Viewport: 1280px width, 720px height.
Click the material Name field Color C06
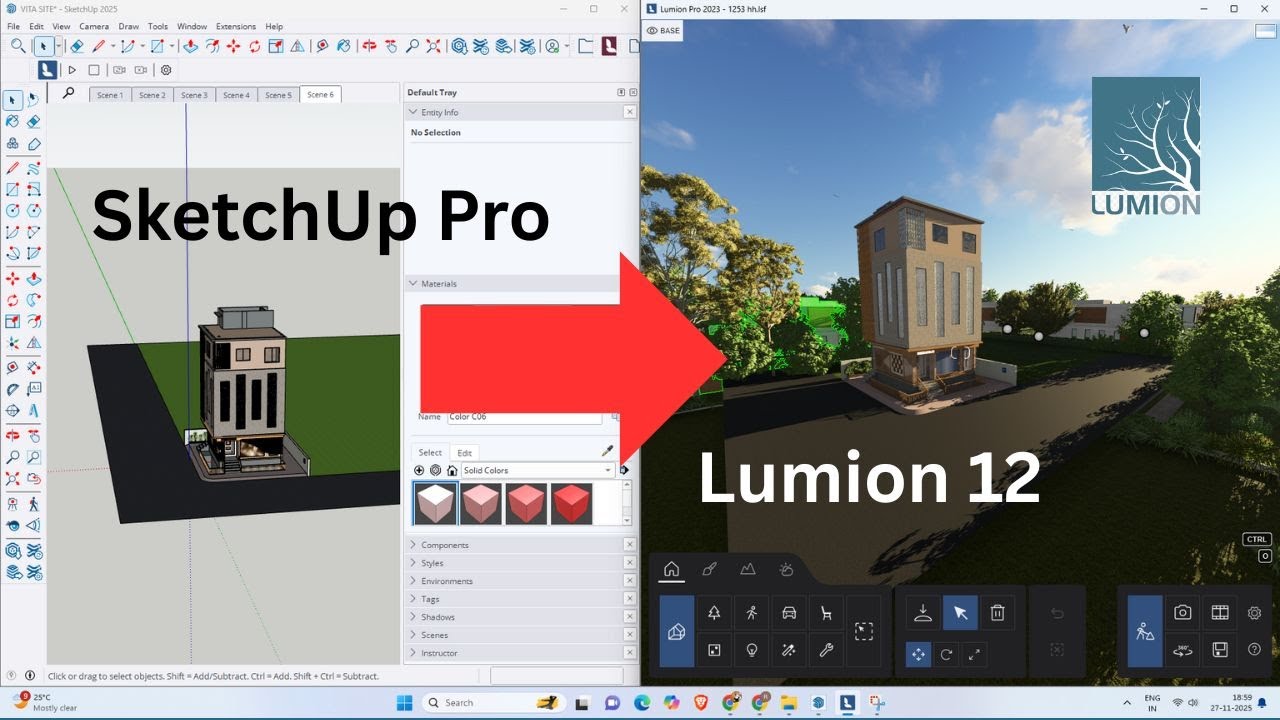coord(524,417)
